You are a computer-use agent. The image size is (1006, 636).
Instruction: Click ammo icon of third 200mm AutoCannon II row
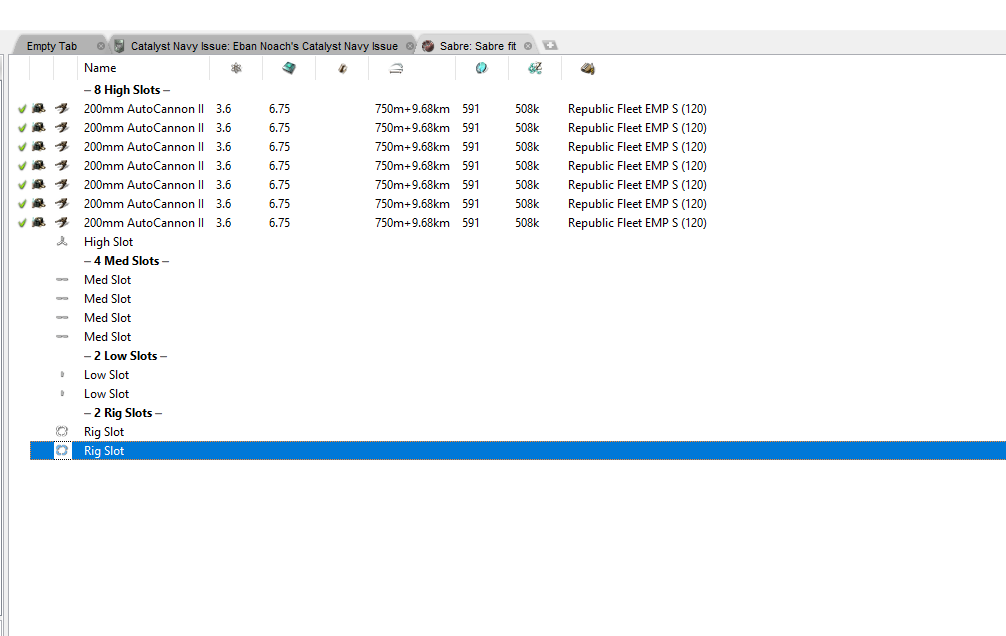[x=39, y=146]
